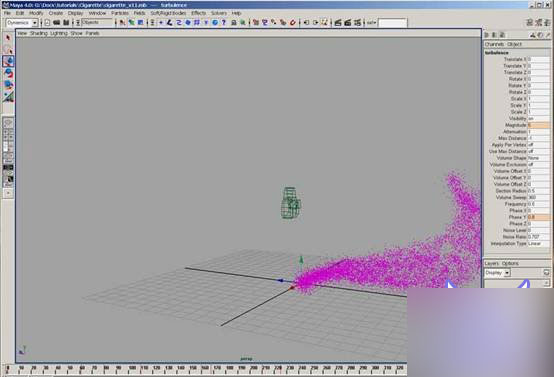The width and height of the screenshot is (554, 377).
Task: Select the Translate X channel label
Action: (515, 59)
